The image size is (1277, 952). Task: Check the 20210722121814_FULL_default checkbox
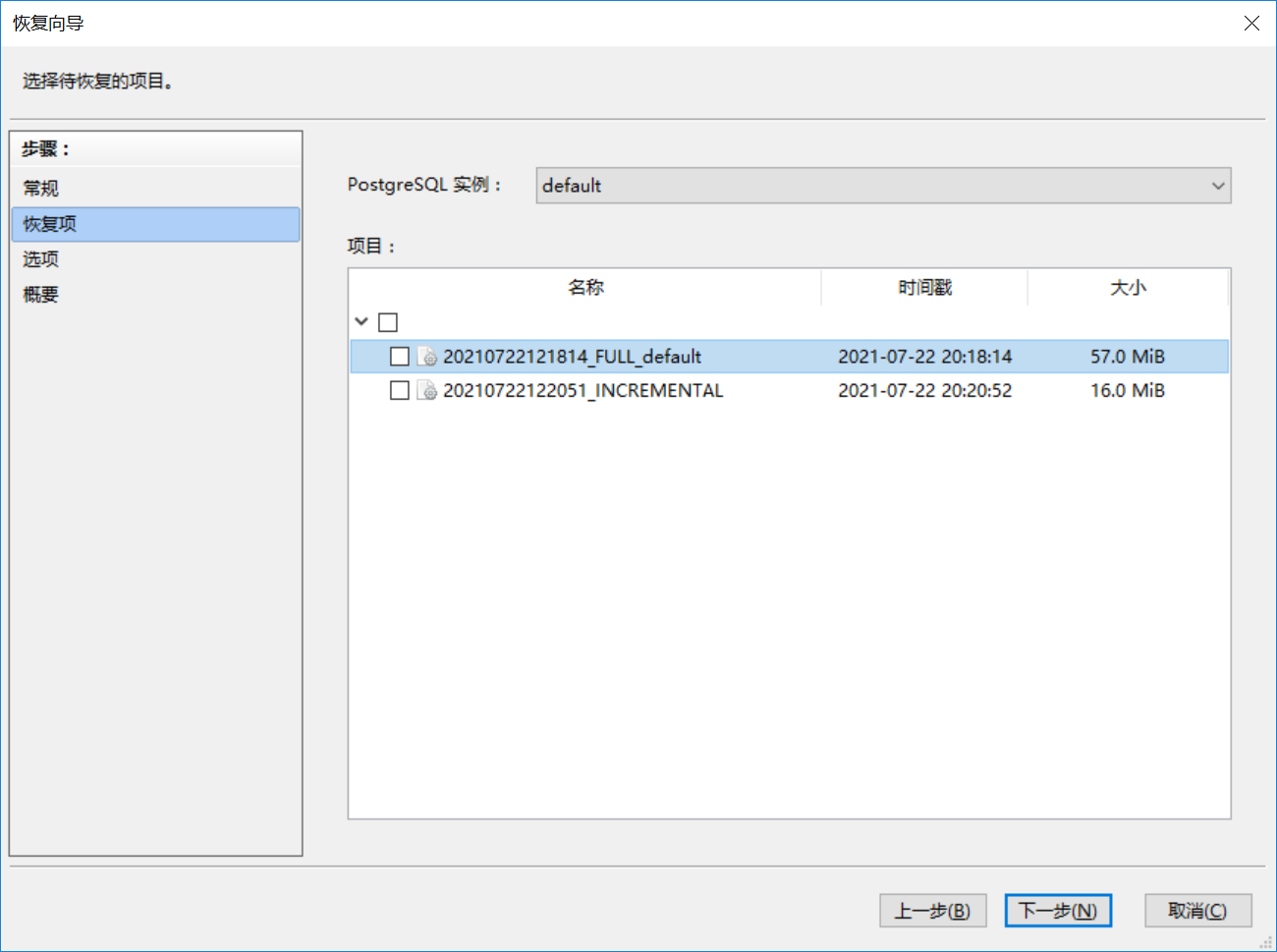click(400, 357)
